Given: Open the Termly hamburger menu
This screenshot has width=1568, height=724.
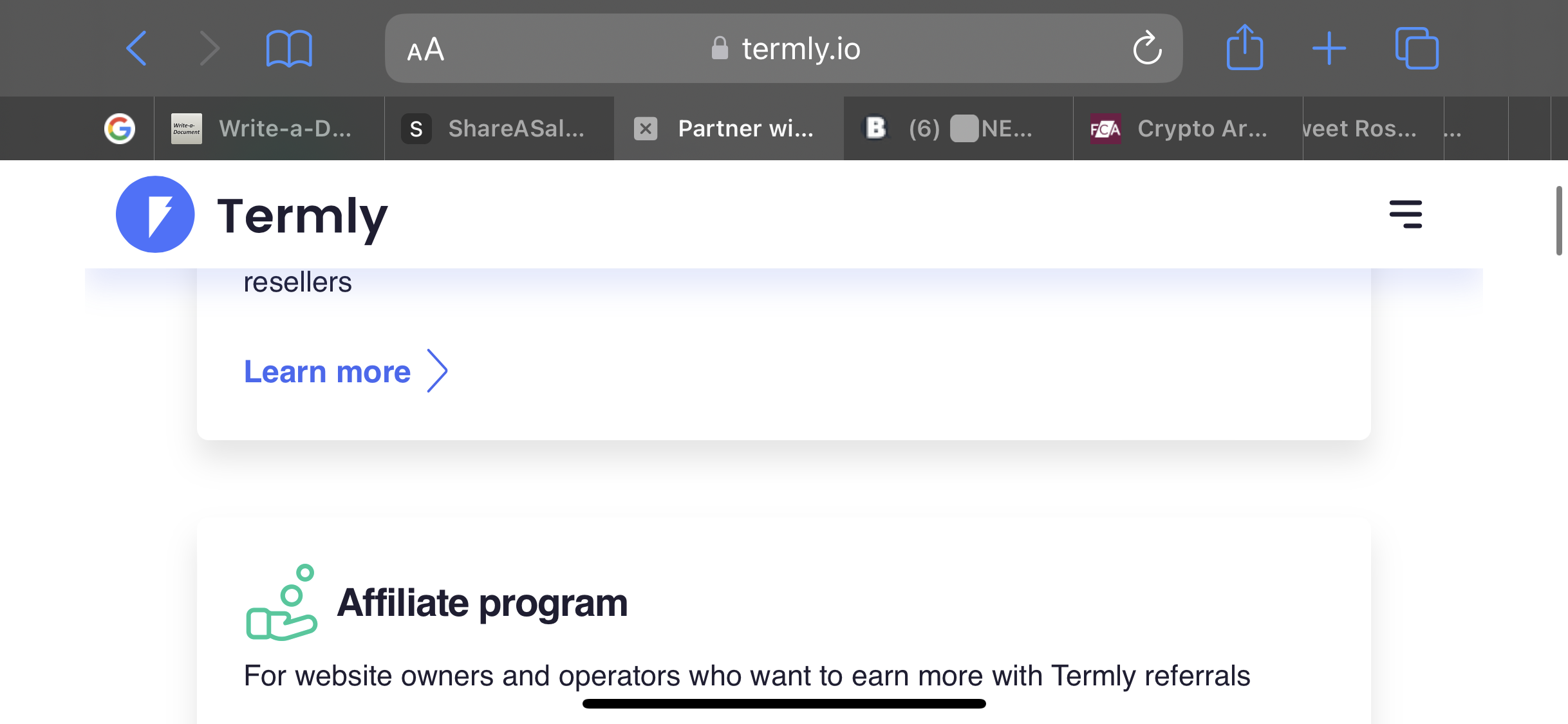Looking at the screenshot, I should click(x=1406, y=214).
